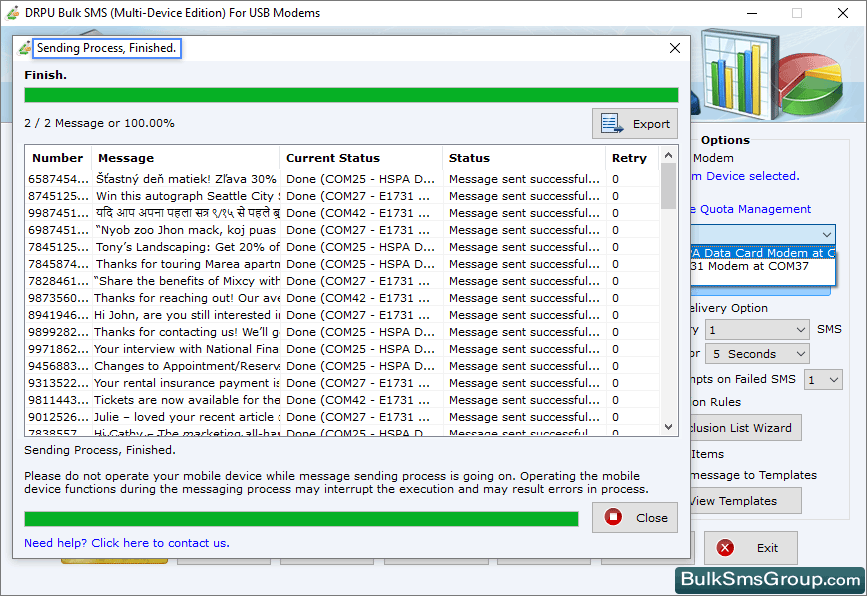Click the message list scrollbar thumb
The height and width of the screenshot is (596, 867).
668,186
